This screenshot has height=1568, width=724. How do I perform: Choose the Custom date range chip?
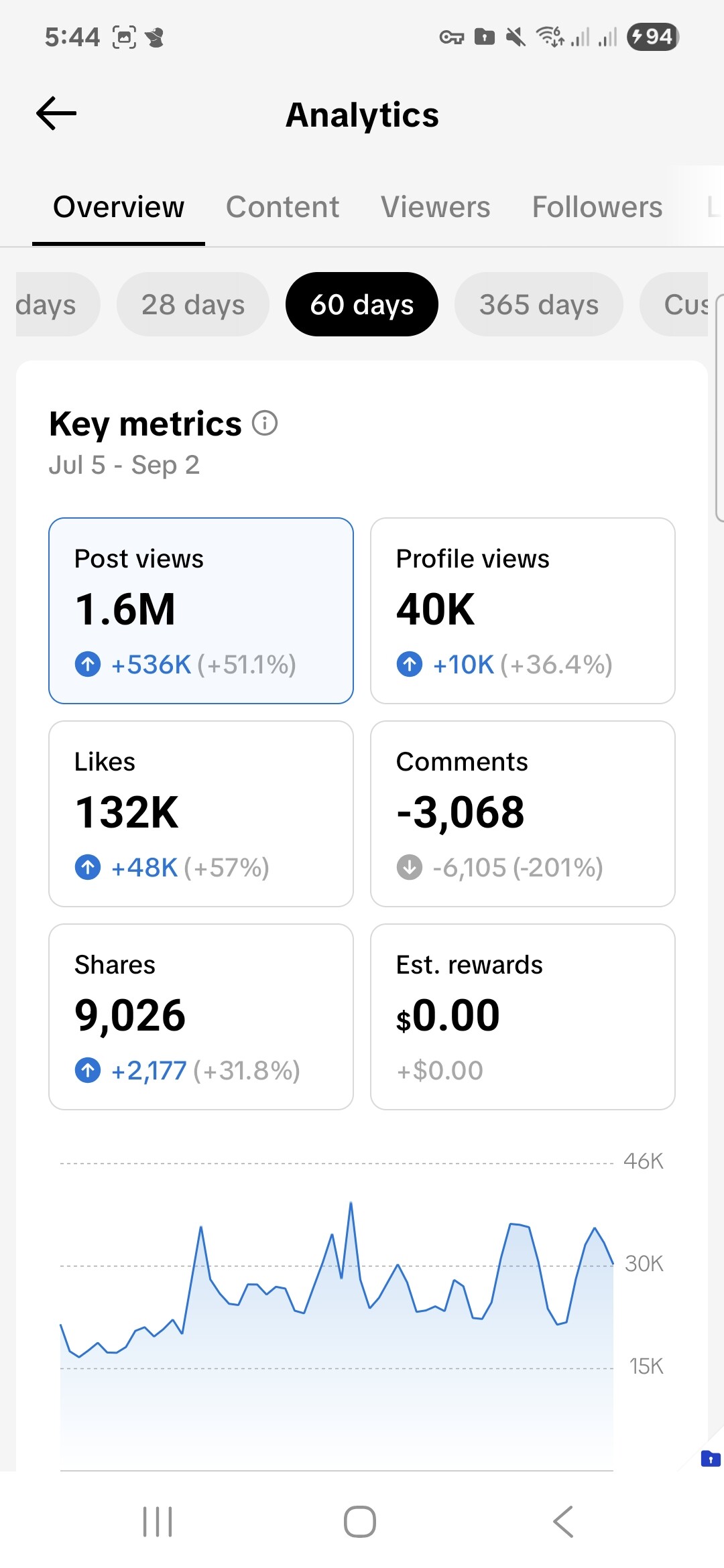tap(677, 305)
